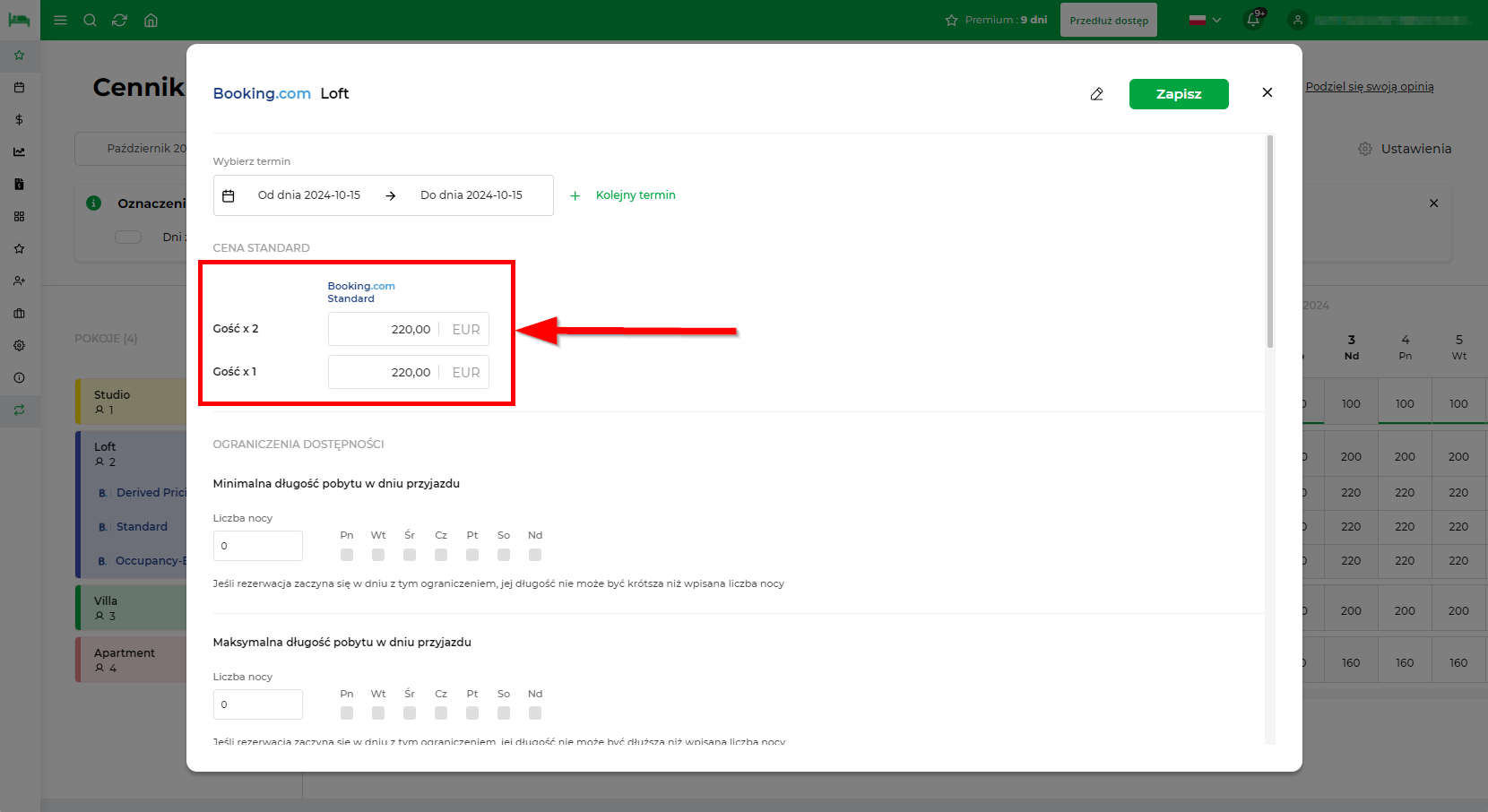The image size is (1488, 812).
Task: Click the bed logo icon
Action: (19, 20)
